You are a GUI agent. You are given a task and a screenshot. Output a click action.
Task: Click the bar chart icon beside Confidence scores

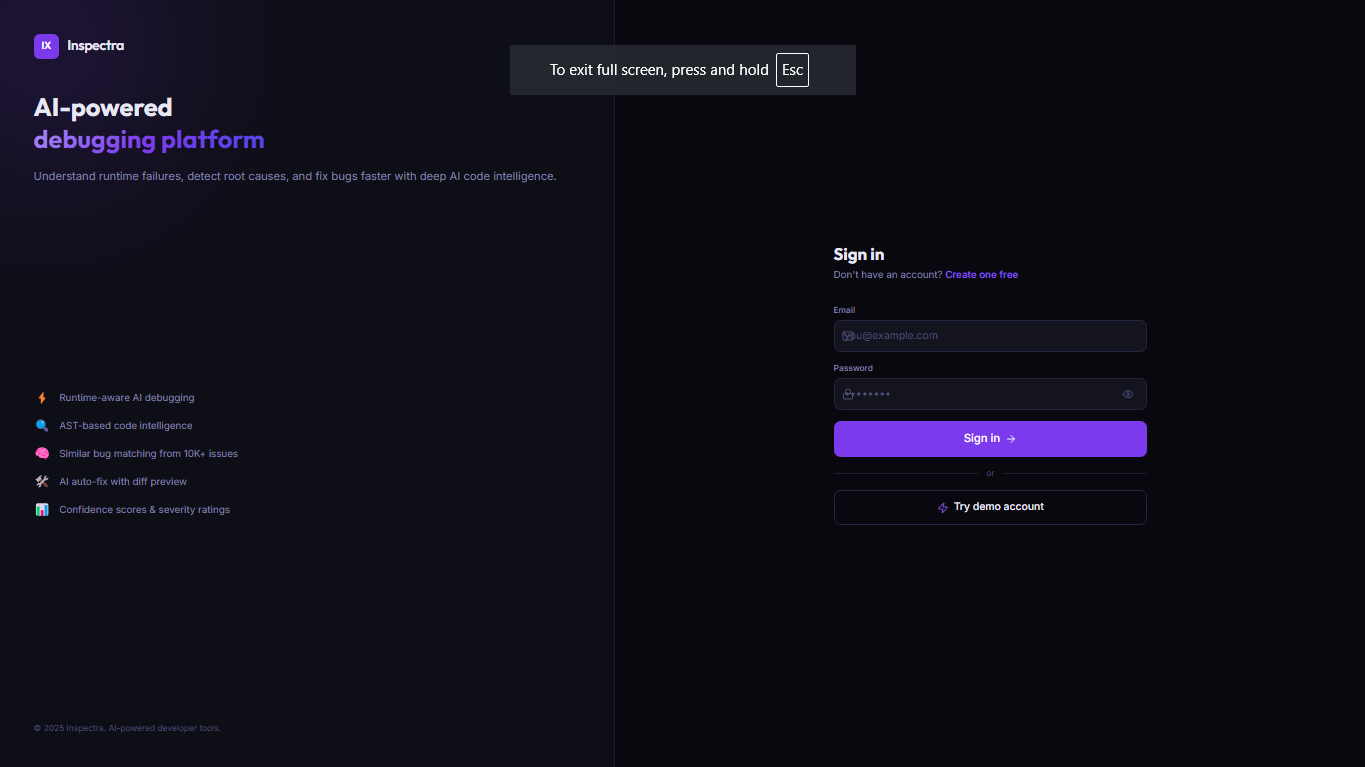point(42,510)
